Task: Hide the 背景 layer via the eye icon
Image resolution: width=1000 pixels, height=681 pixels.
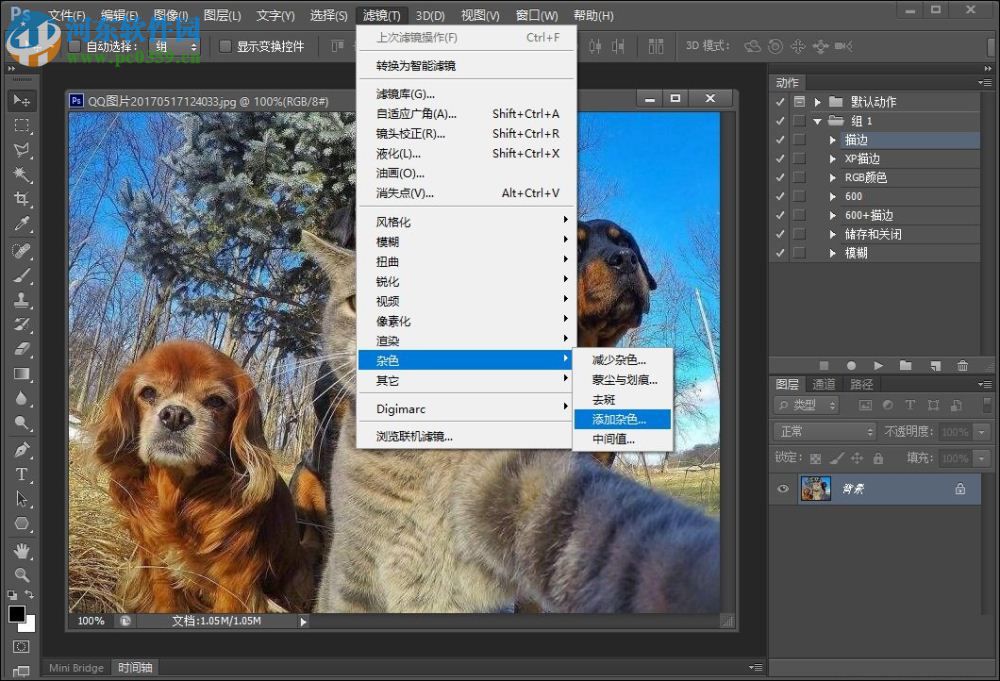Action: coord(784,489)
